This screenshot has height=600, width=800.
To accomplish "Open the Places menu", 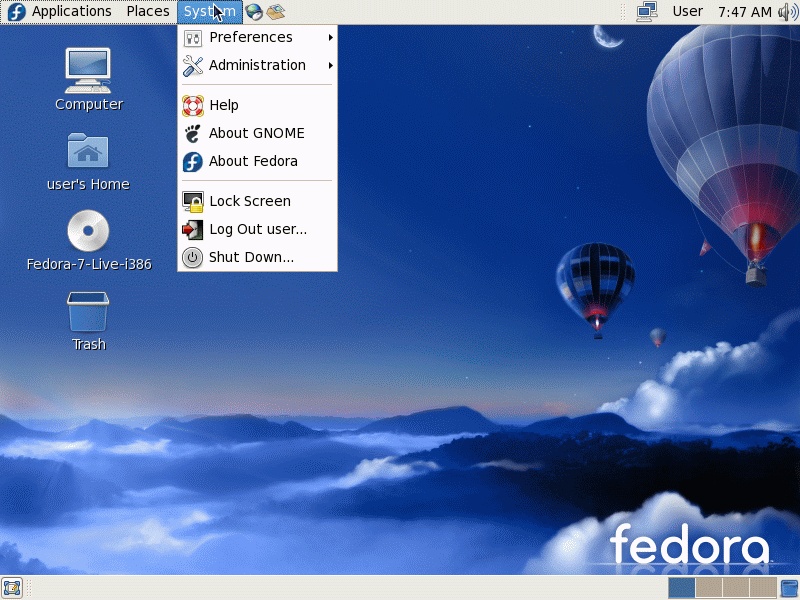I will click(x=148, y=11).
